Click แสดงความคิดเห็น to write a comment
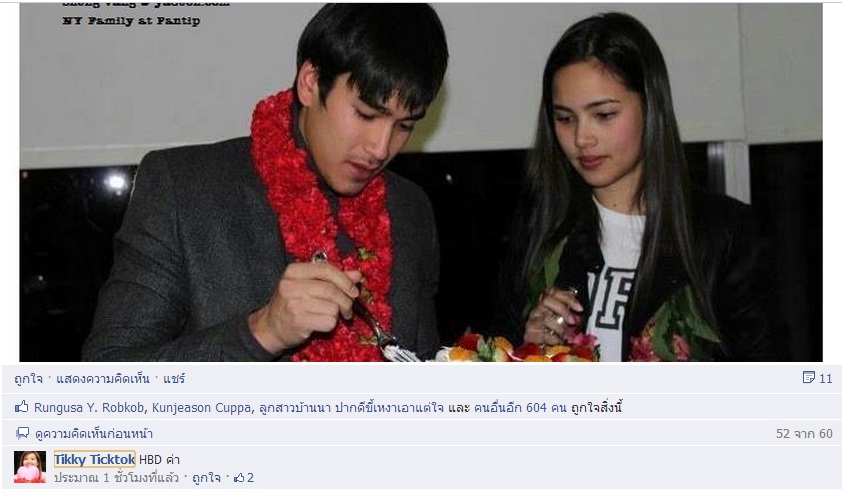 (103, 378)
